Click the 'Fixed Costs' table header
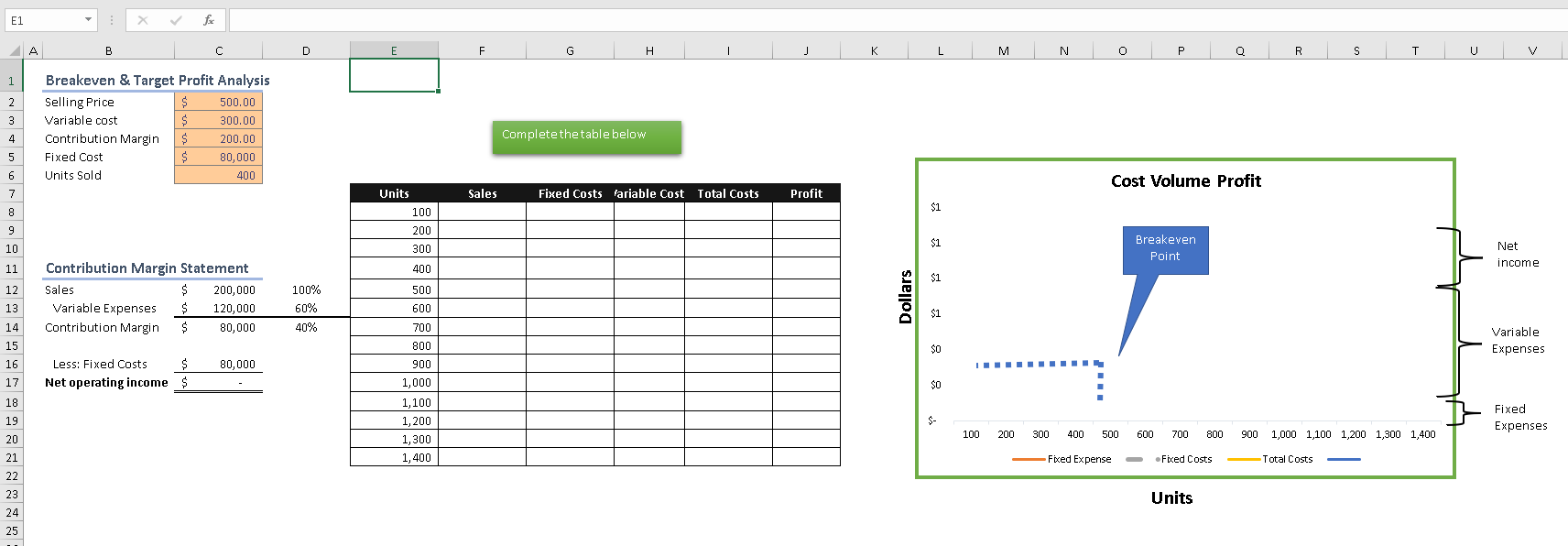This screenshot has height=546, width=1568. click(570, 193)
